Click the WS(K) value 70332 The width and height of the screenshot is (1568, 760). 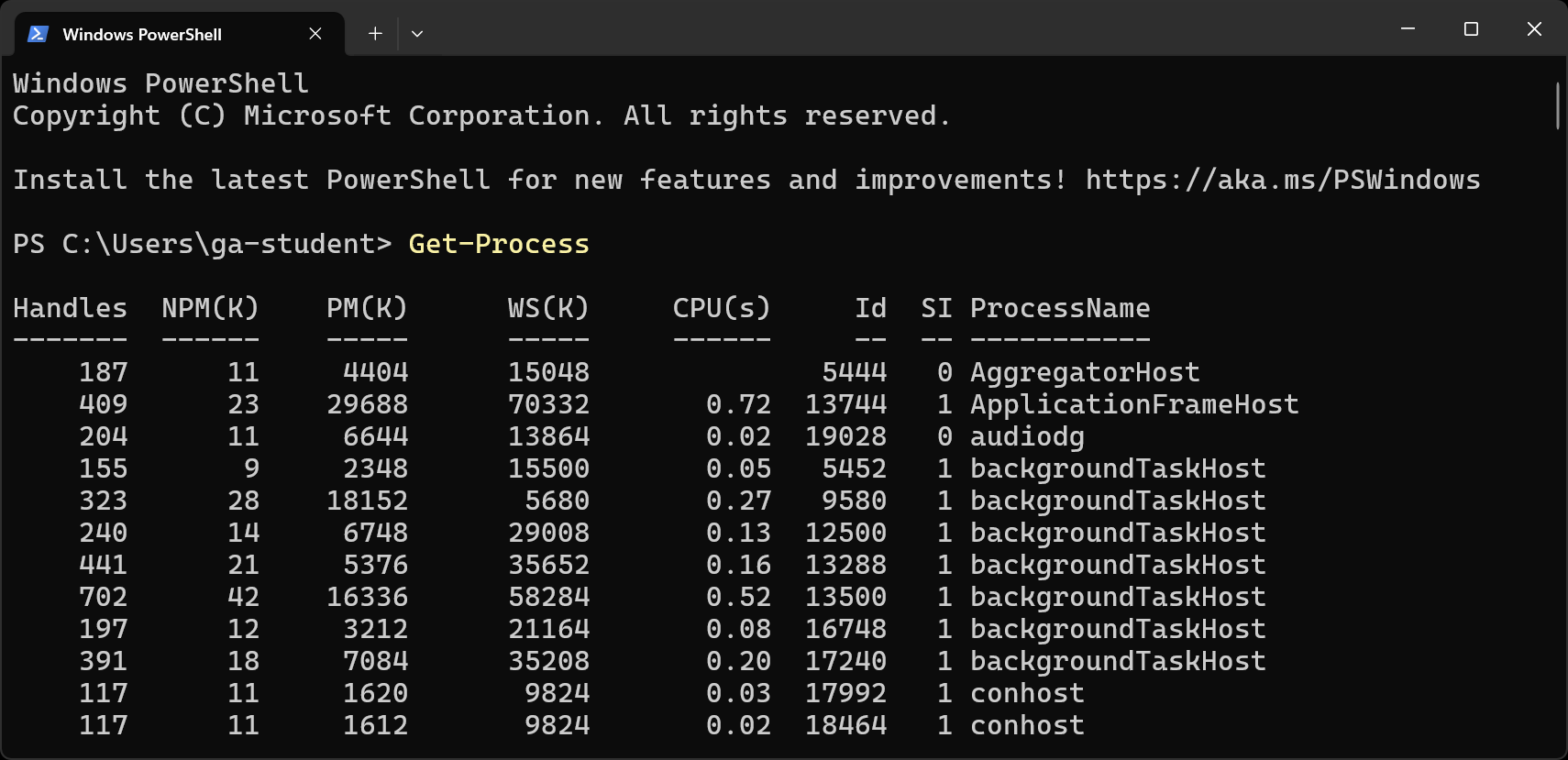[548, 404]
